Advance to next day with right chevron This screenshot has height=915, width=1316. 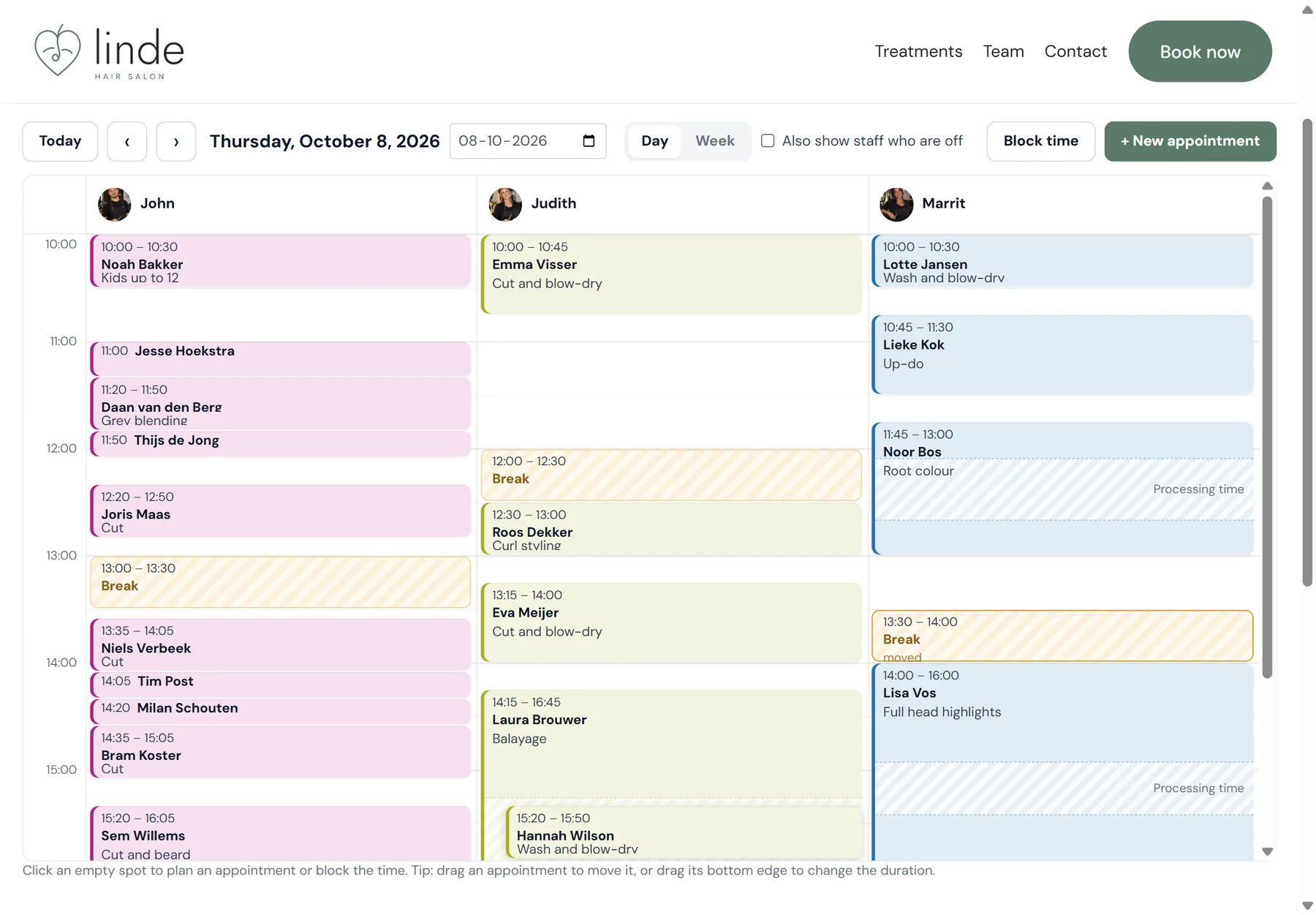[x=176, y=141]
